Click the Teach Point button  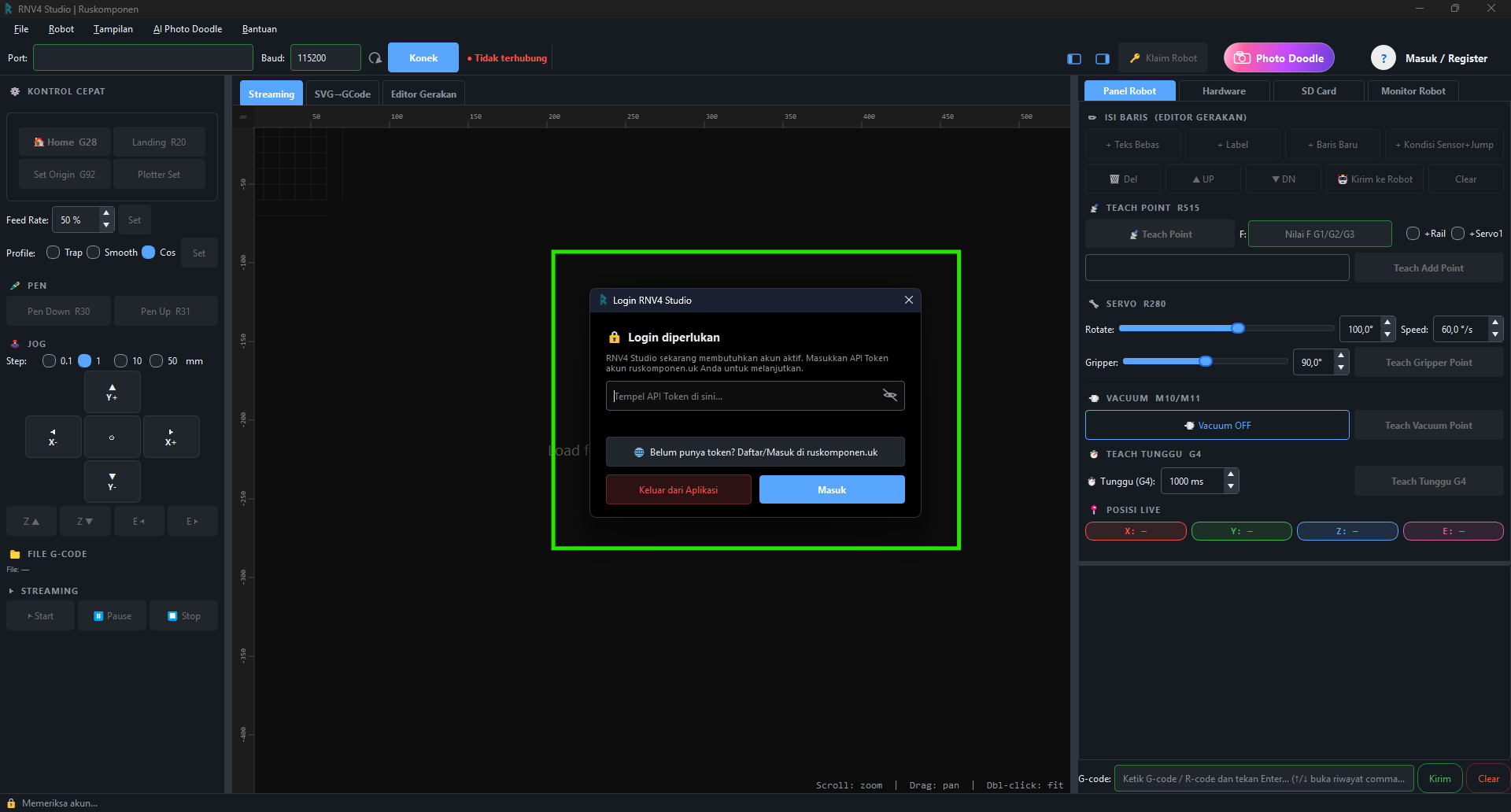tap(1160, 234)
